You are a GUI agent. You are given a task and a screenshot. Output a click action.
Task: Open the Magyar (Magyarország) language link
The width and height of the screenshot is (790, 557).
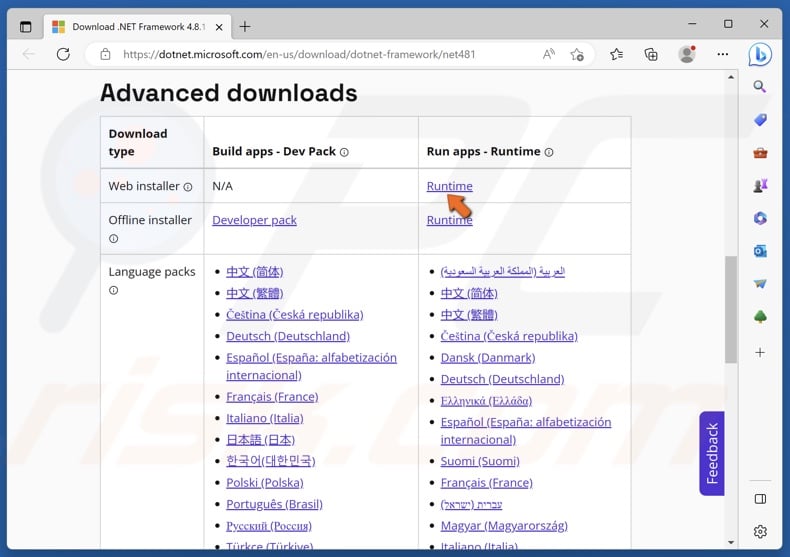click(x=504, y=525)
